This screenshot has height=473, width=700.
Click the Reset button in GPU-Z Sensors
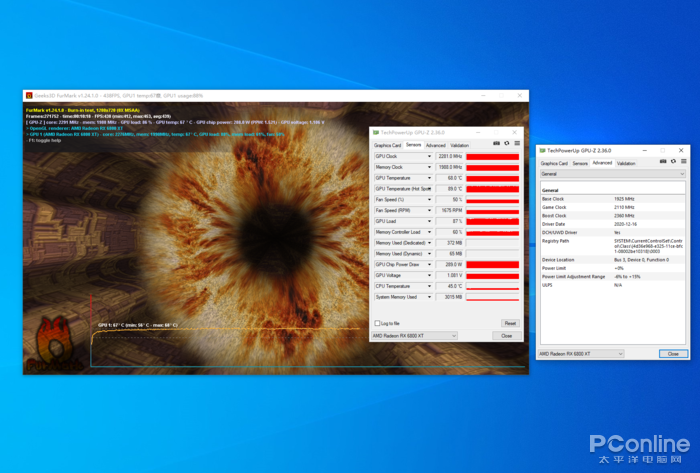pos(510,323)
